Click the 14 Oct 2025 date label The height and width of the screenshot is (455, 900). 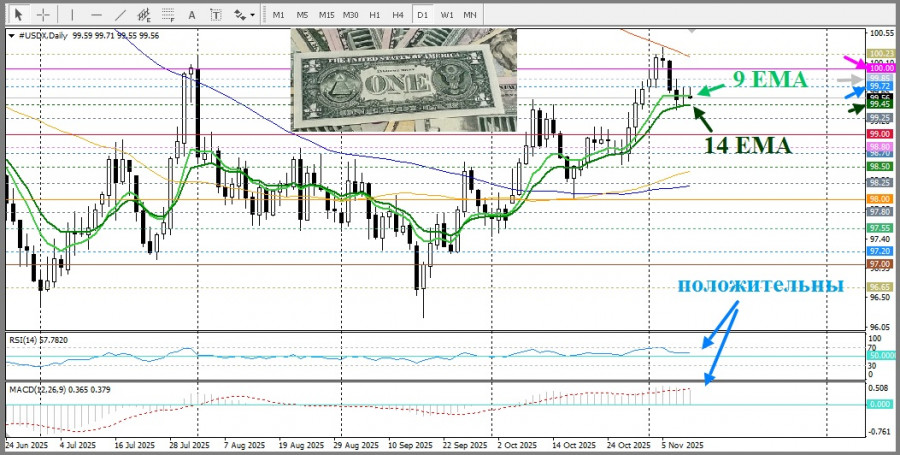coord(574,445)
